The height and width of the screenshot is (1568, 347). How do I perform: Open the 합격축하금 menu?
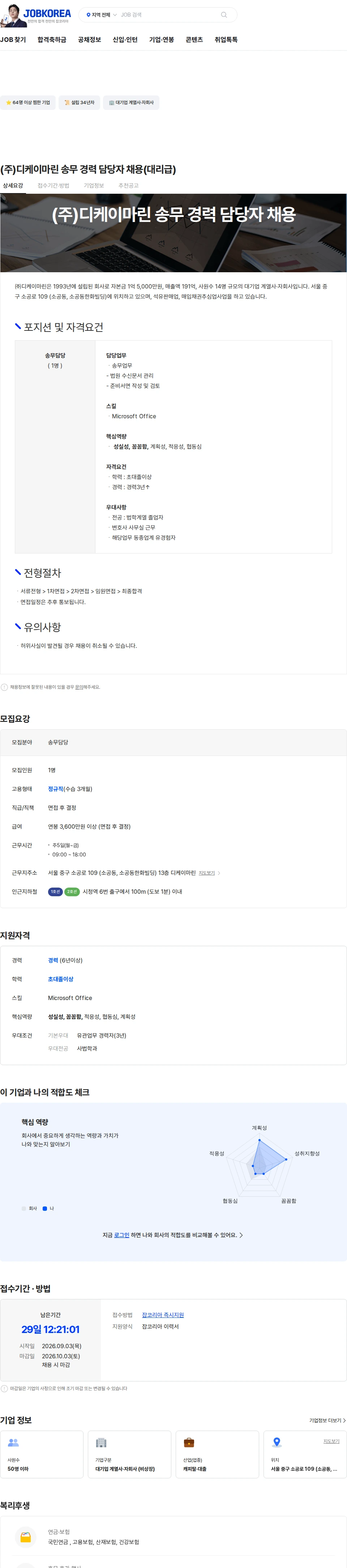click(52, 39)
